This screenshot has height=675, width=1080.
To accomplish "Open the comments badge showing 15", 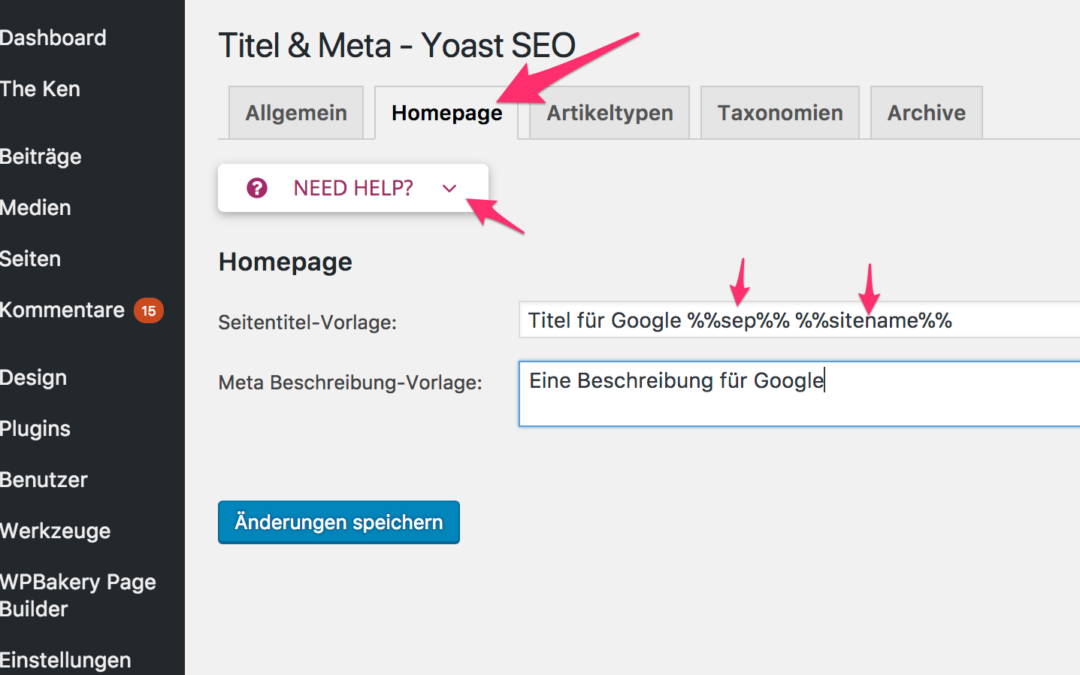I will tap(148, 311).
